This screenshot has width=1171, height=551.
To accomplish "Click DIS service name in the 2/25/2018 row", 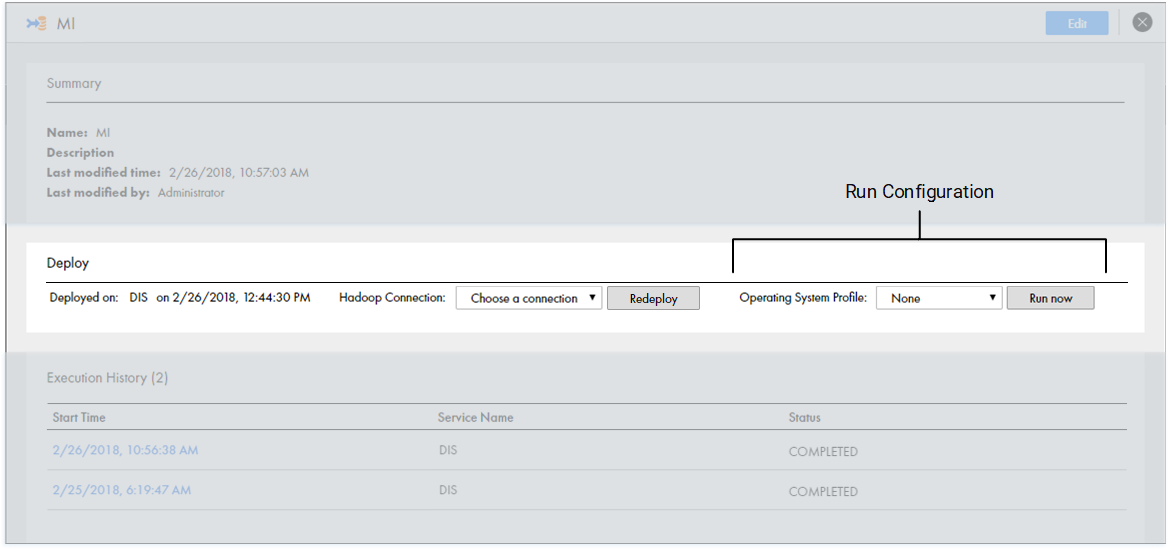I will pyautogui.click(x=447, y=490).
